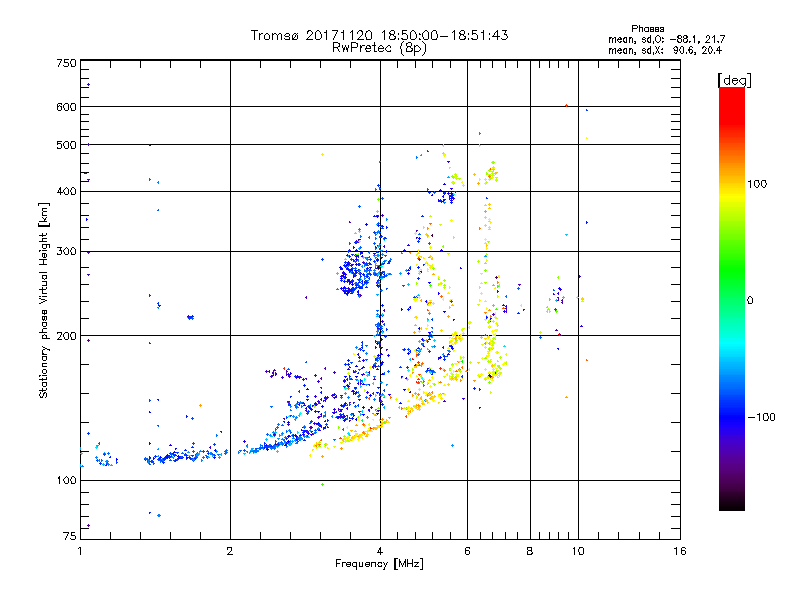
Task: Click the y-axis tick label '300'
Action: [66, 252]
